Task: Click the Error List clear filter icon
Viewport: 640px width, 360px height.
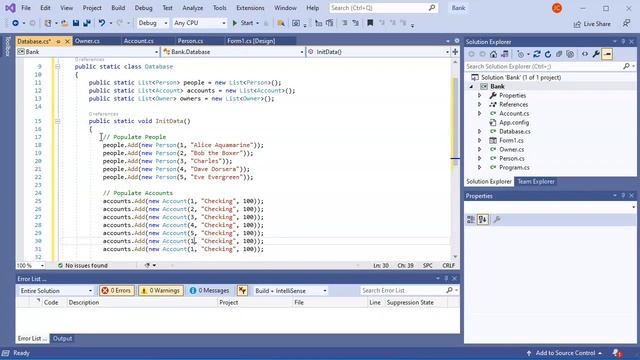Action: click(x=242, y=291)
